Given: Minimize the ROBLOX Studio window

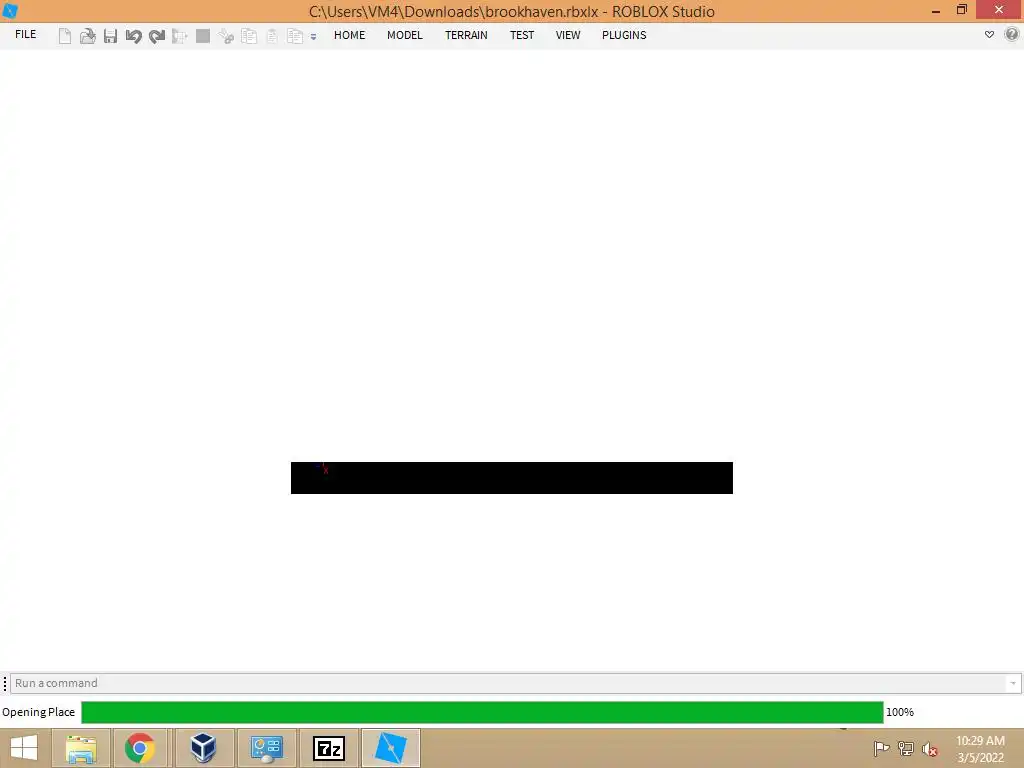Looking at the screenshot, I should tap(936, 10).
